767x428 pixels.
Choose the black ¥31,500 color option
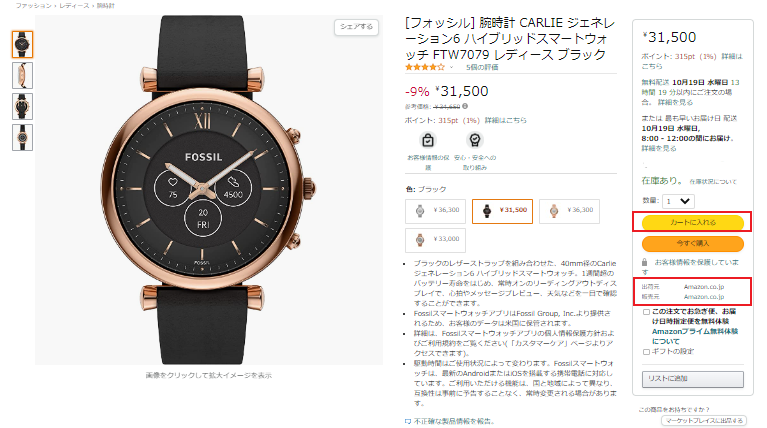tap(501, 210)
